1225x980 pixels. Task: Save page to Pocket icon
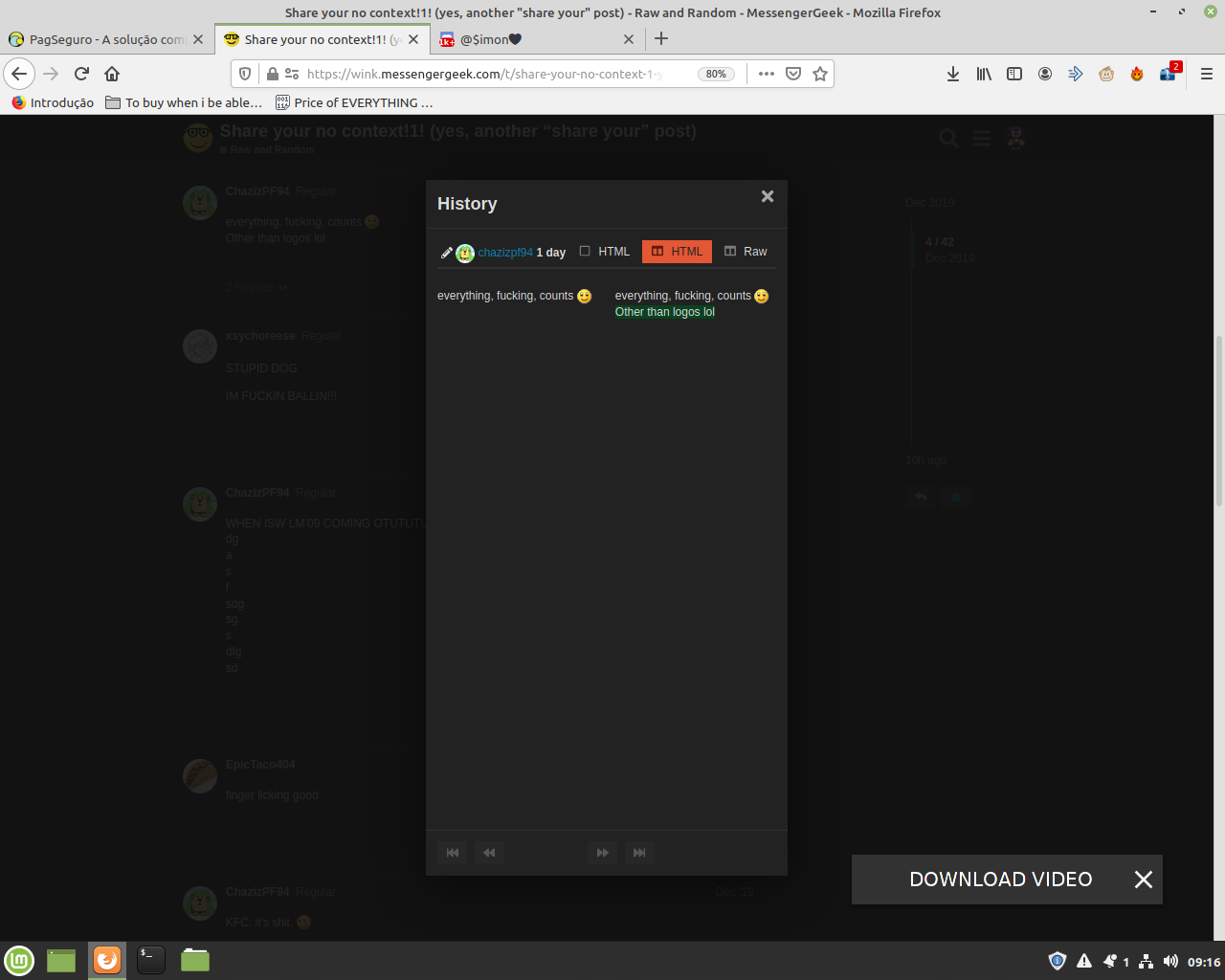click(x=793, y=74)
